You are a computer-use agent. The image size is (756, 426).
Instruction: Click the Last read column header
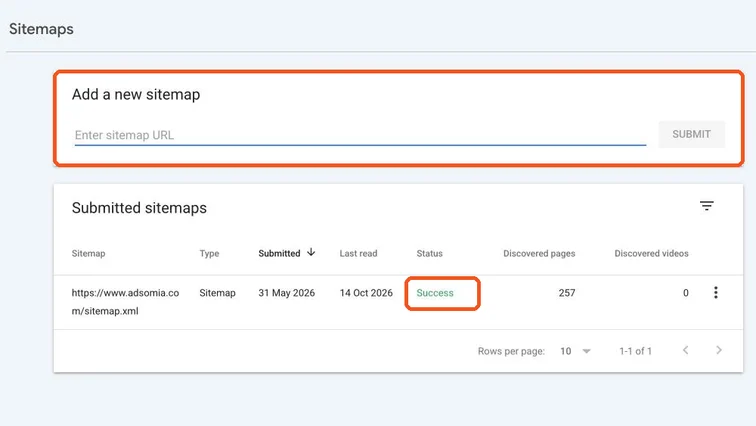point(358,253)
